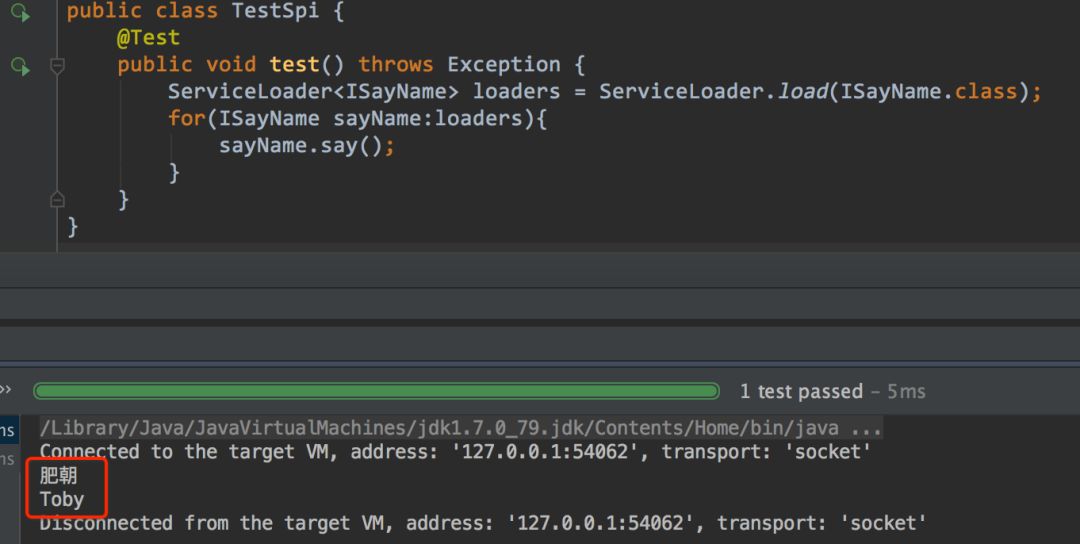Click the green test progress bar
This screenshot has width=1080, height=544.
376,391
